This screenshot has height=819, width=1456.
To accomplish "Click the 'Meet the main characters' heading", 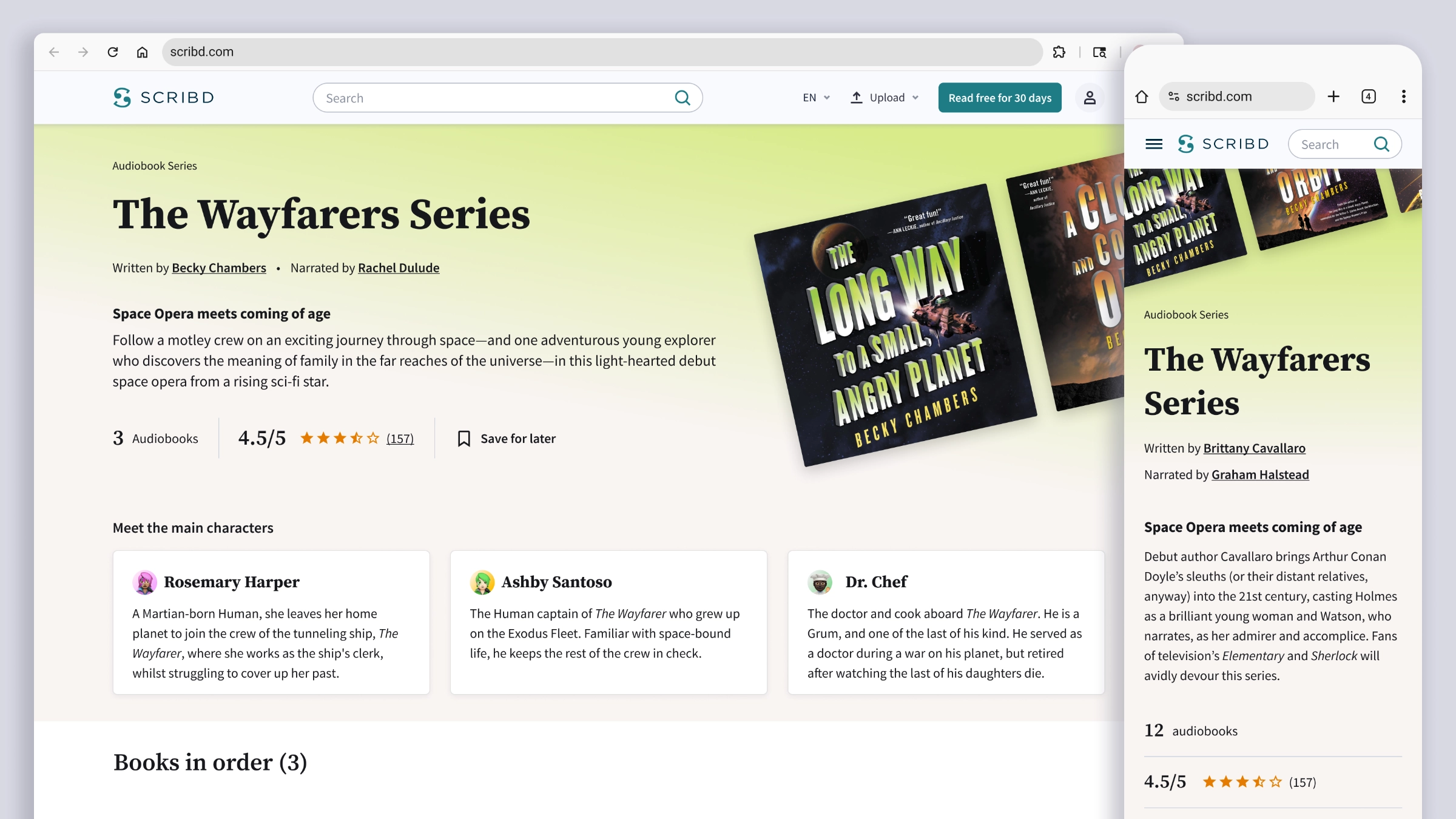I will tap(193, 528).
